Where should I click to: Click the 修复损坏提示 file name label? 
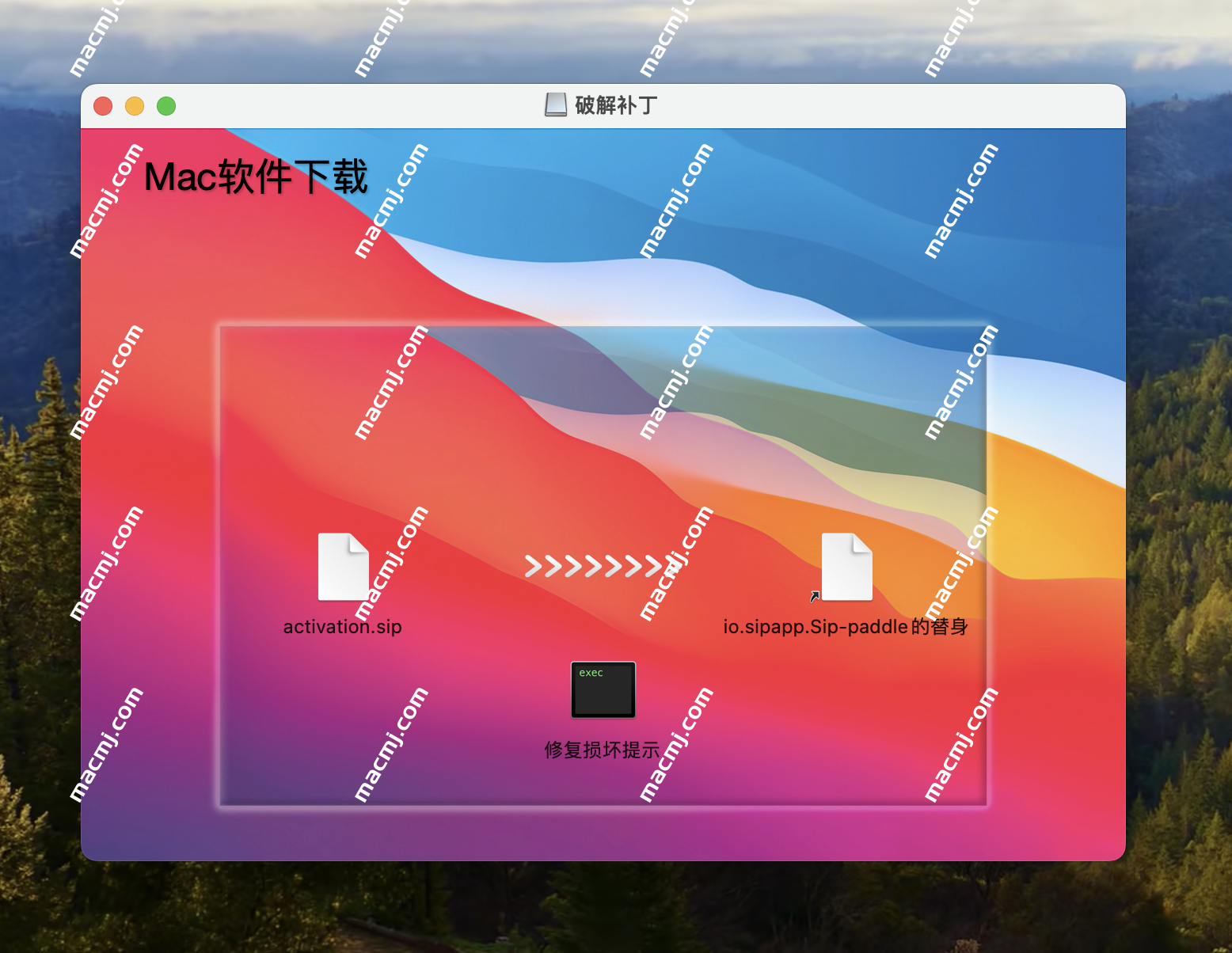603,750
